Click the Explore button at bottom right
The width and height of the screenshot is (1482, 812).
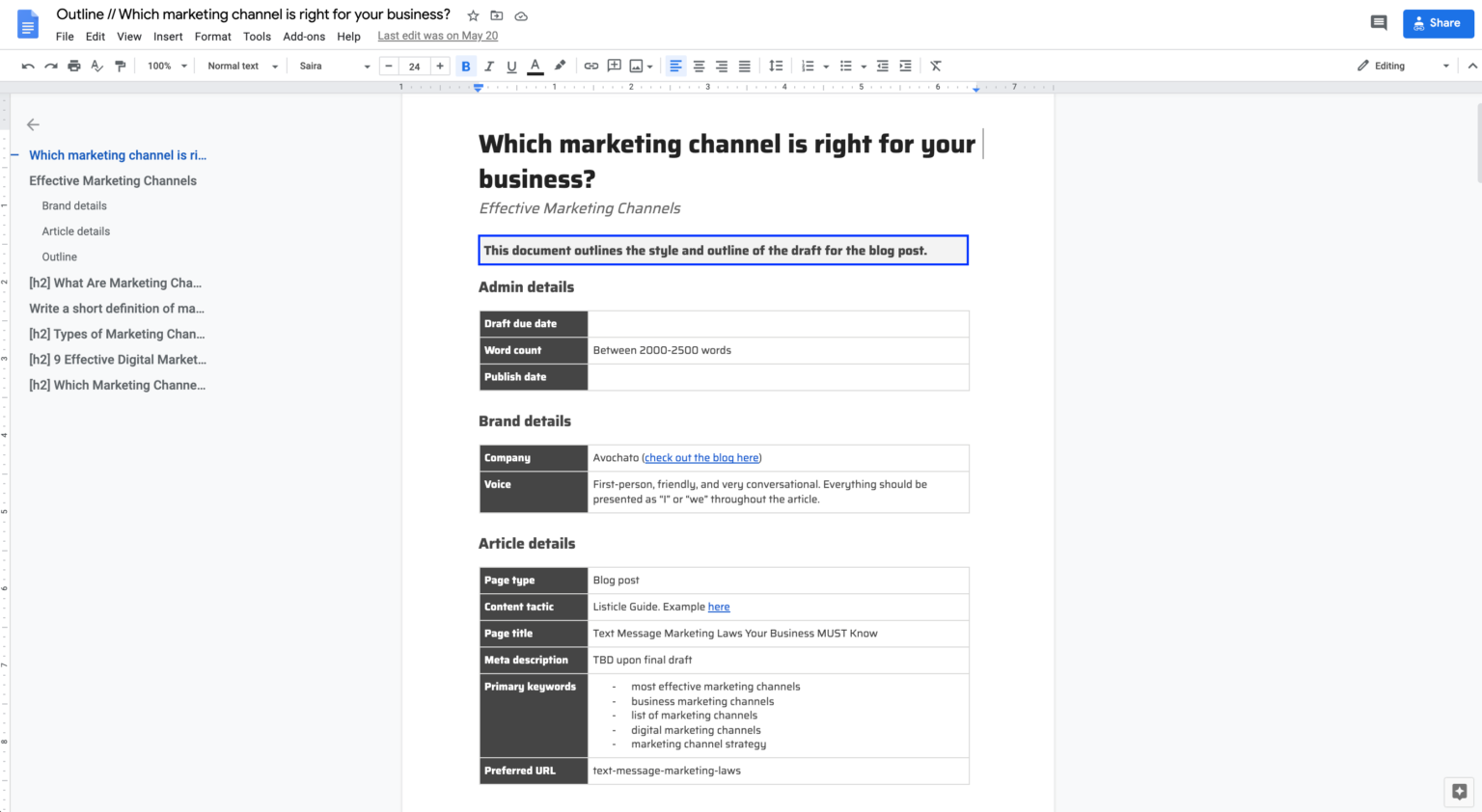pyautogui.click(x=1459, y=792)
